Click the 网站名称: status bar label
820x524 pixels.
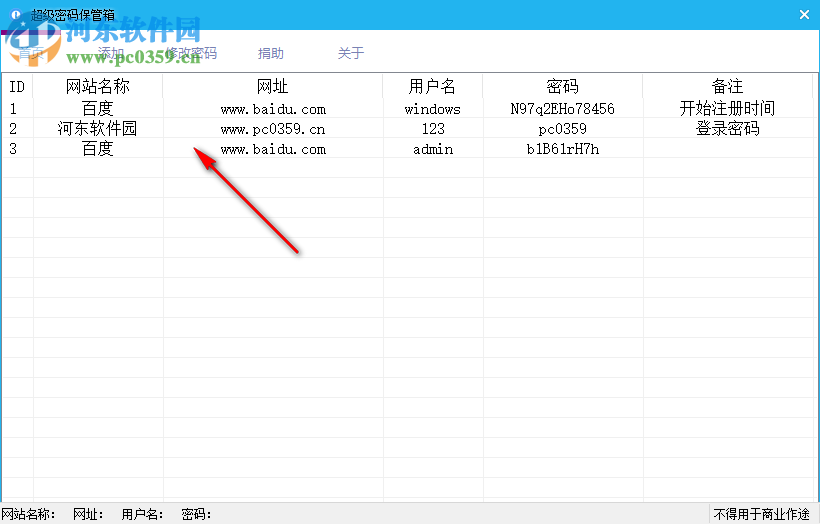(x=29, y=515)
